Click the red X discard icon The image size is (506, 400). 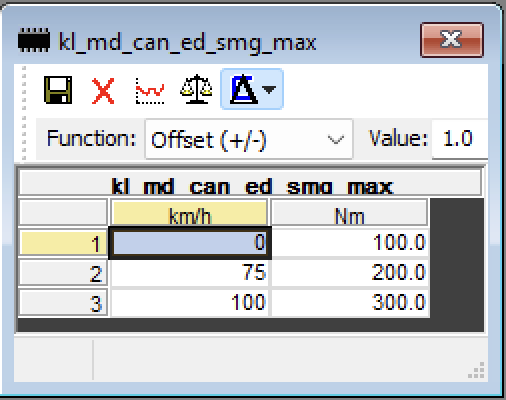103,91
